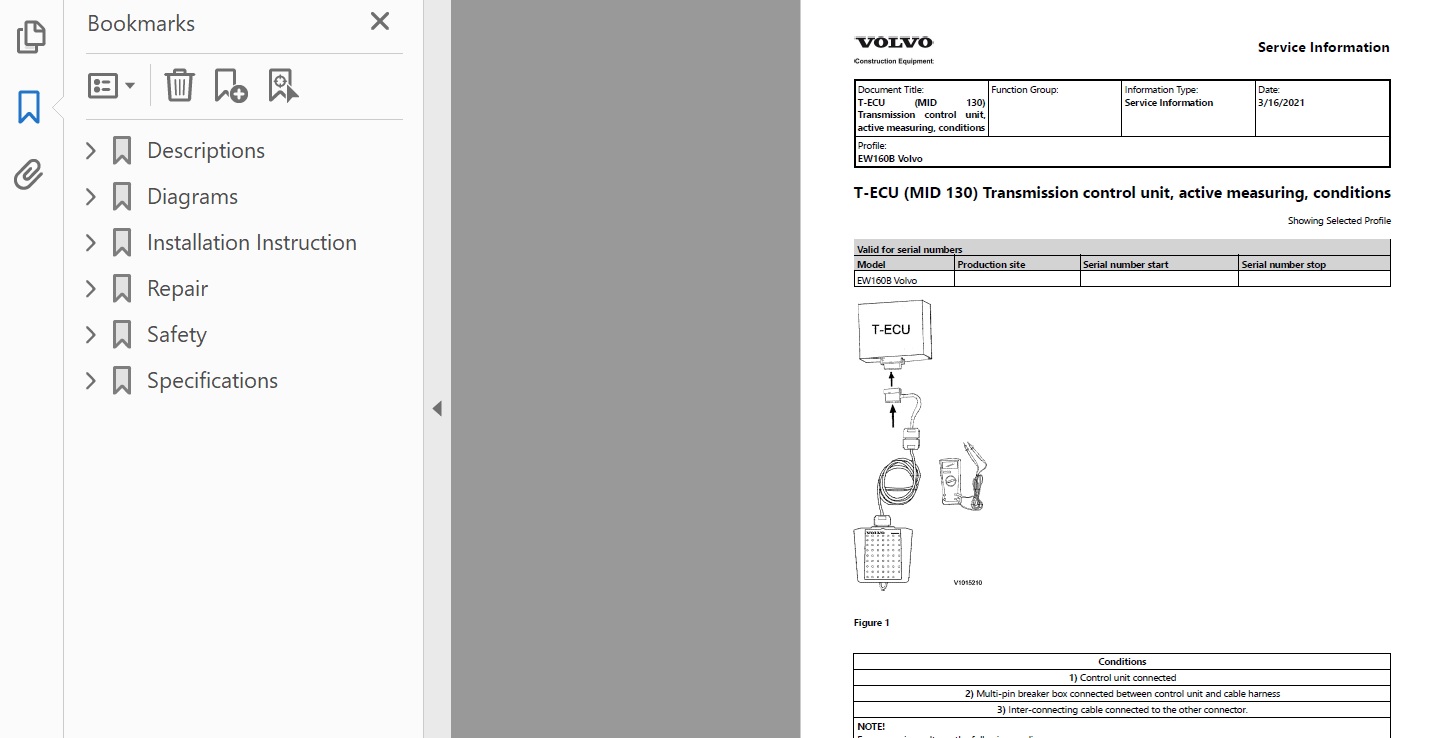Expand the Descriptions bookmark
This screenshot has height=738, width=1435.
(91, 151)
